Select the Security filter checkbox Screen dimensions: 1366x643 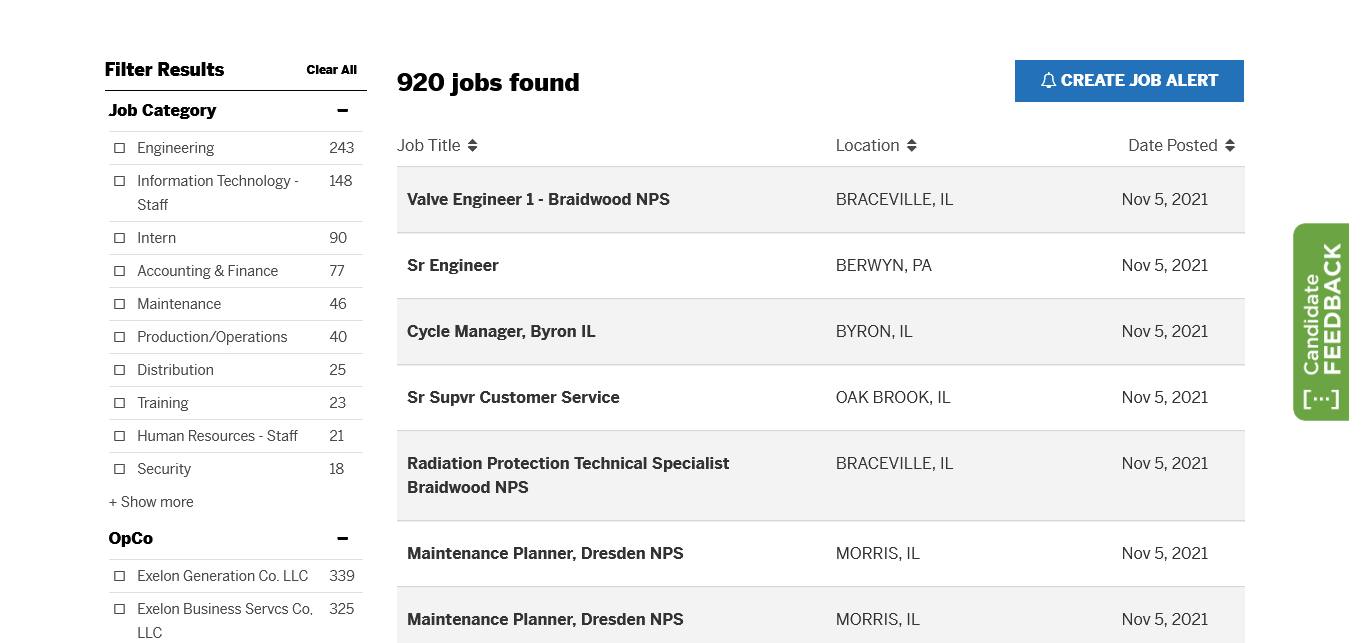(120, 469)
